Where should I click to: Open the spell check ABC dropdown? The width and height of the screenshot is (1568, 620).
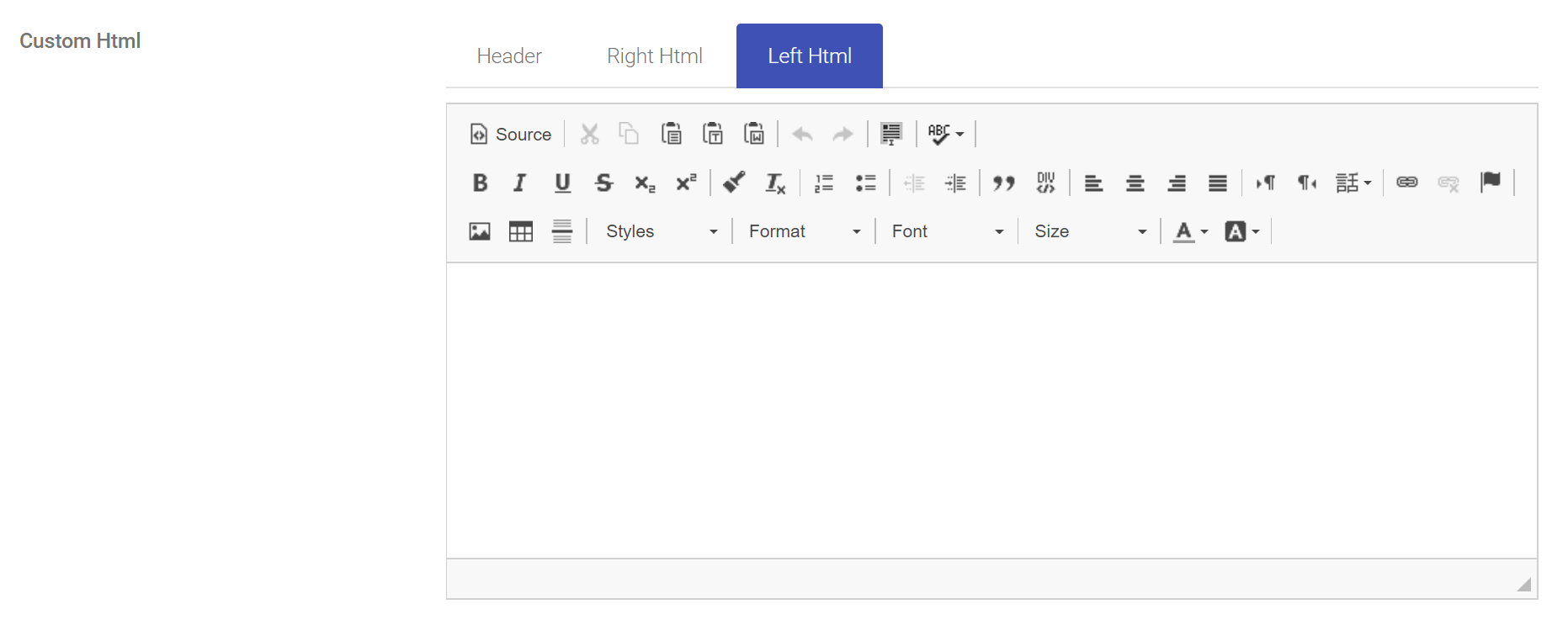946,134
